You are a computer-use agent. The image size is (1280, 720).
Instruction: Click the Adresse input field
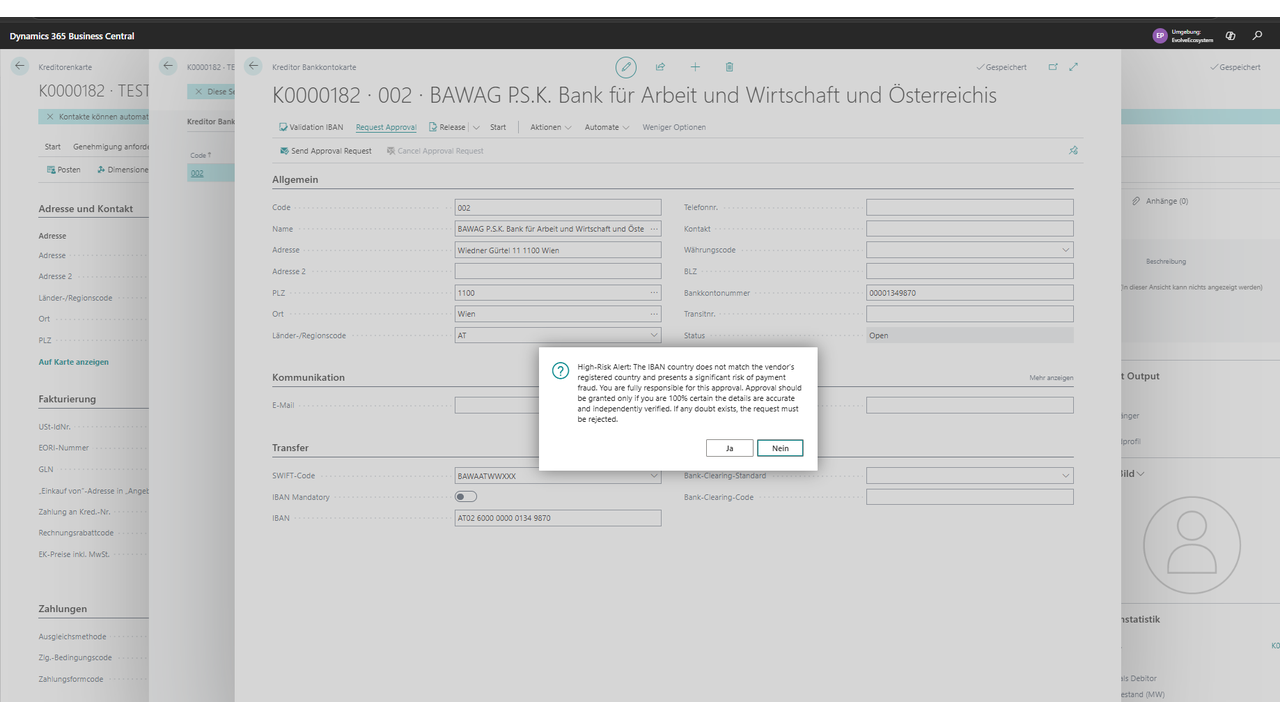click(x=558, y=250)
